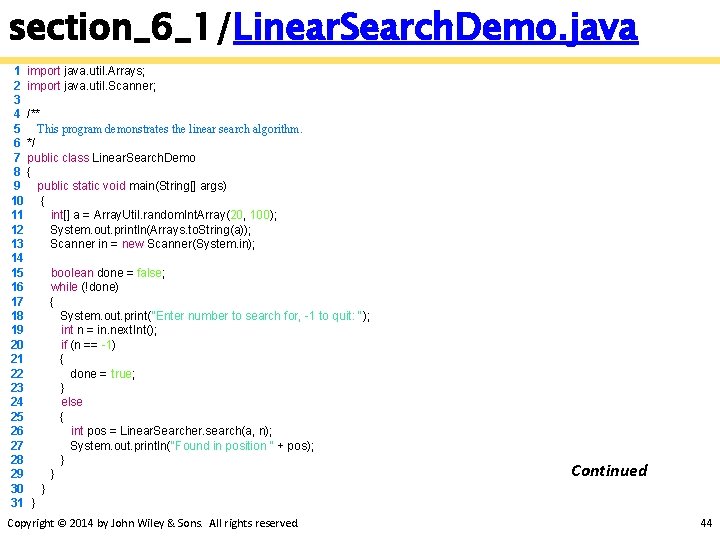Image resolution: width=720 pixels, height=540 pixels.
Task: Click the 'Enter number to search for' print line
Action: pyautogui.click(x=215, y=316)
